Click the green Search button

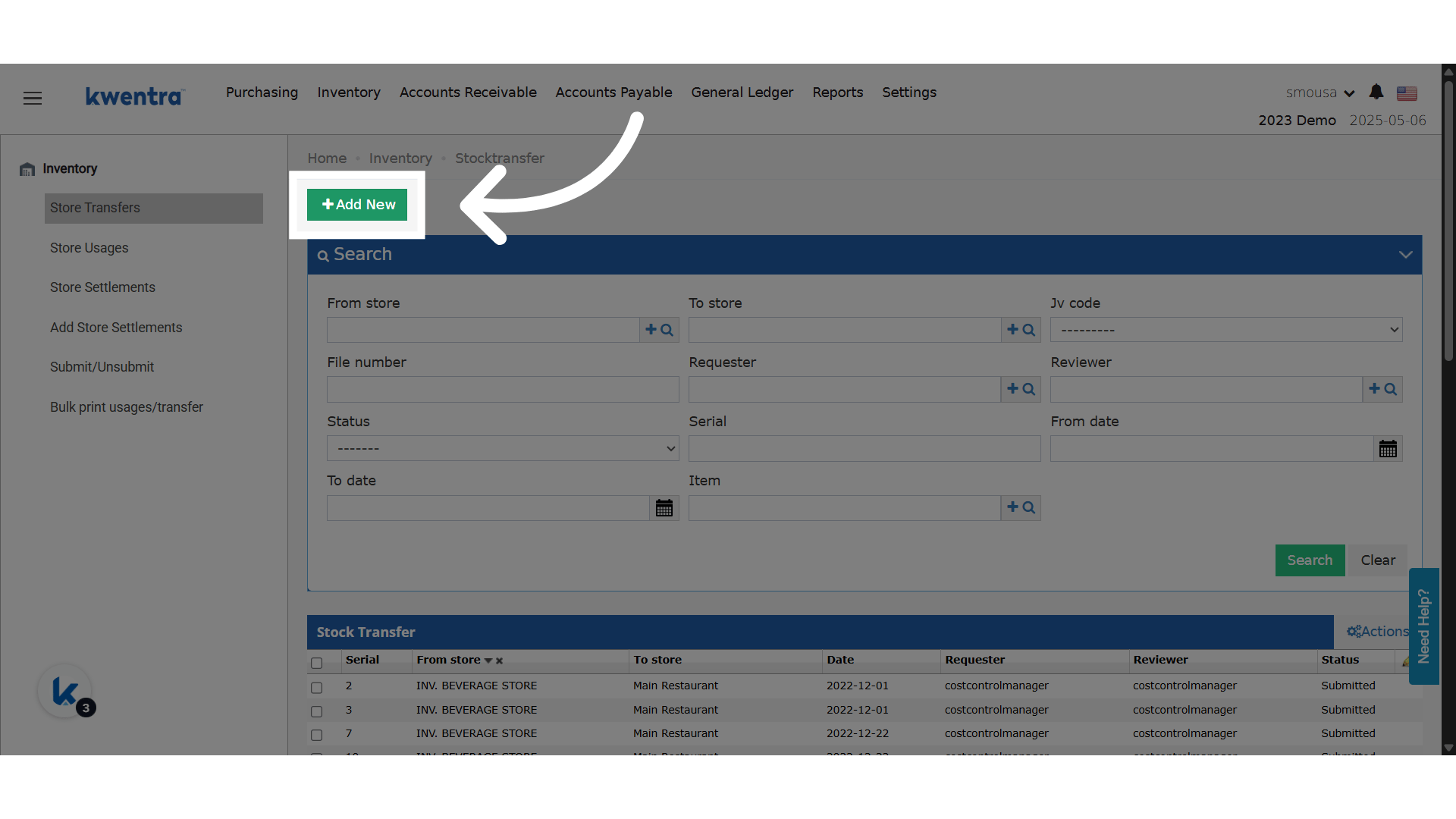pos(1310,560)
